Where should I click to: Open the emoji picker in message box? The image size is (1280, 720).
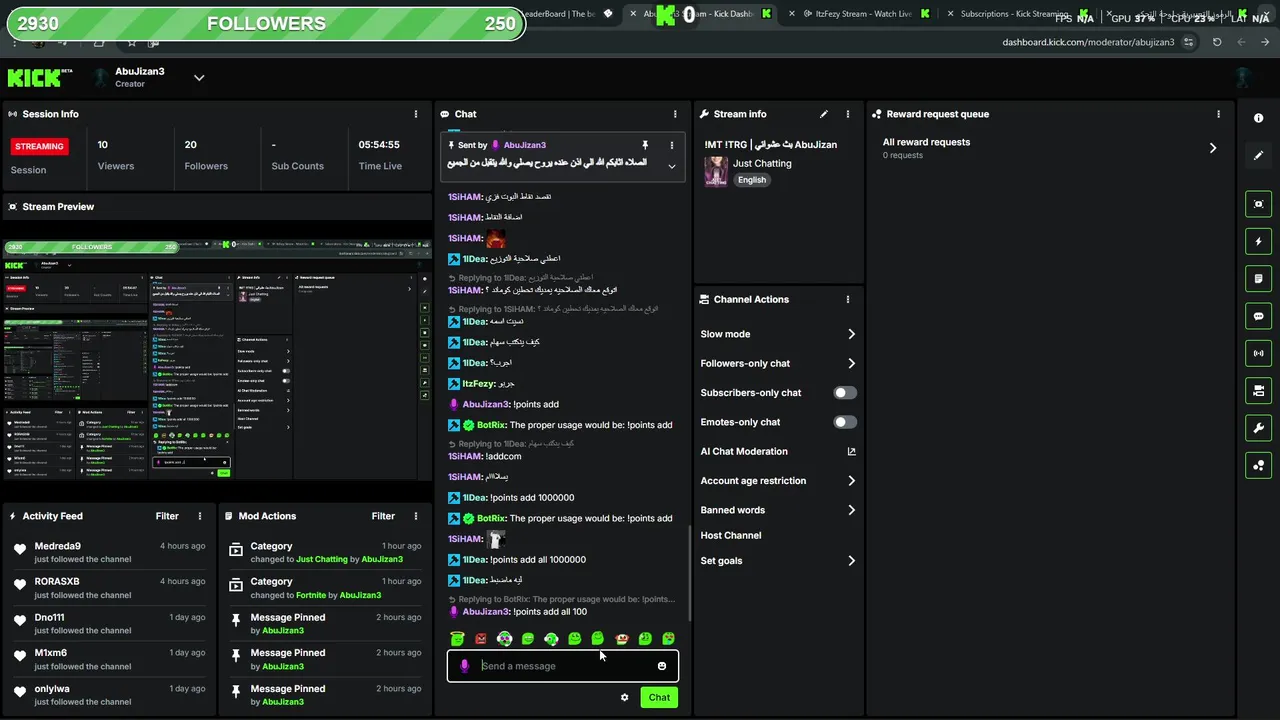click(x=662, y=666)
